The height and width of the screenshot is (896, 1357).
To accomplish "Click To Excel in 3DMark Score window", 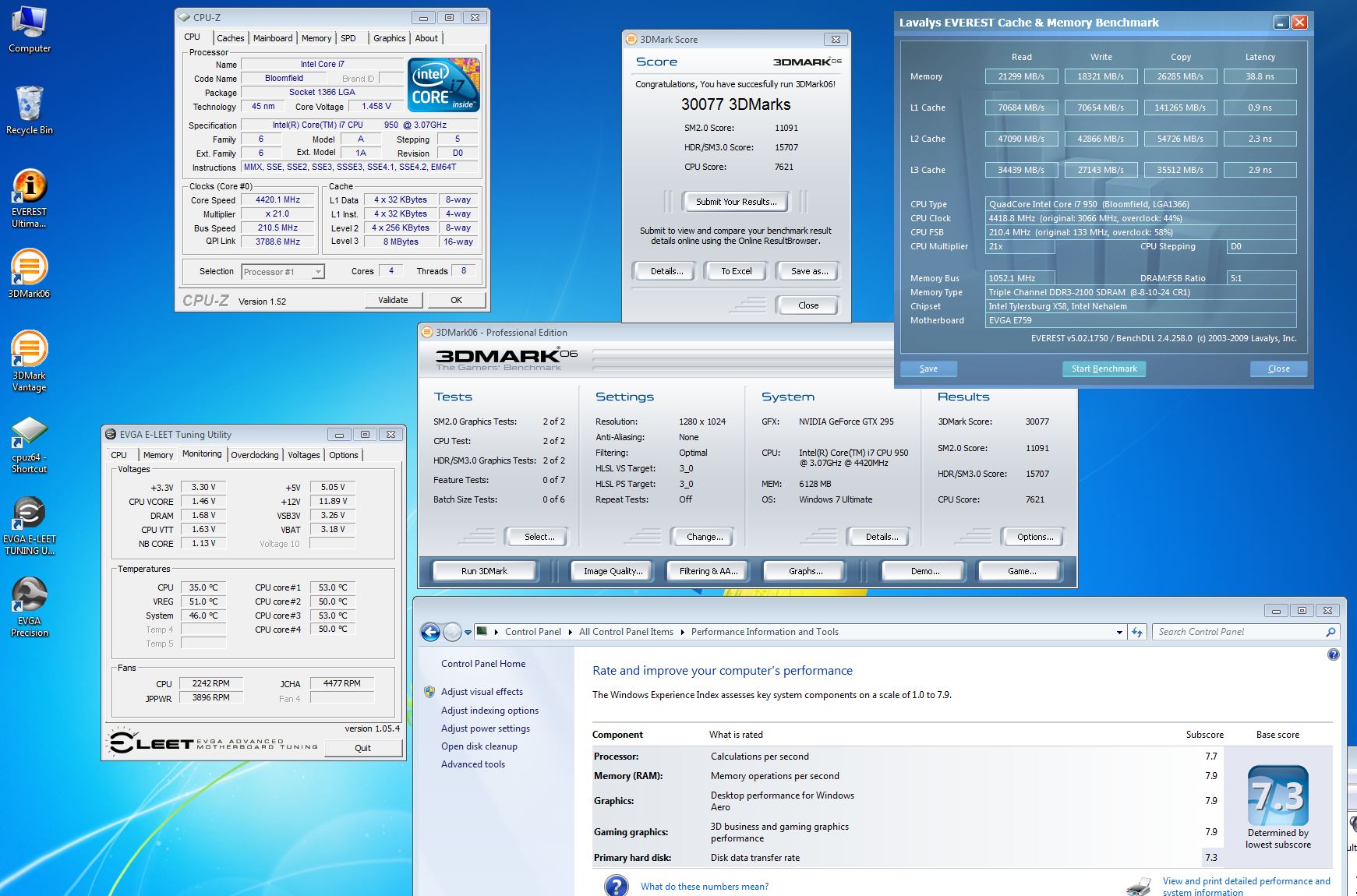I will click(736, 271).
